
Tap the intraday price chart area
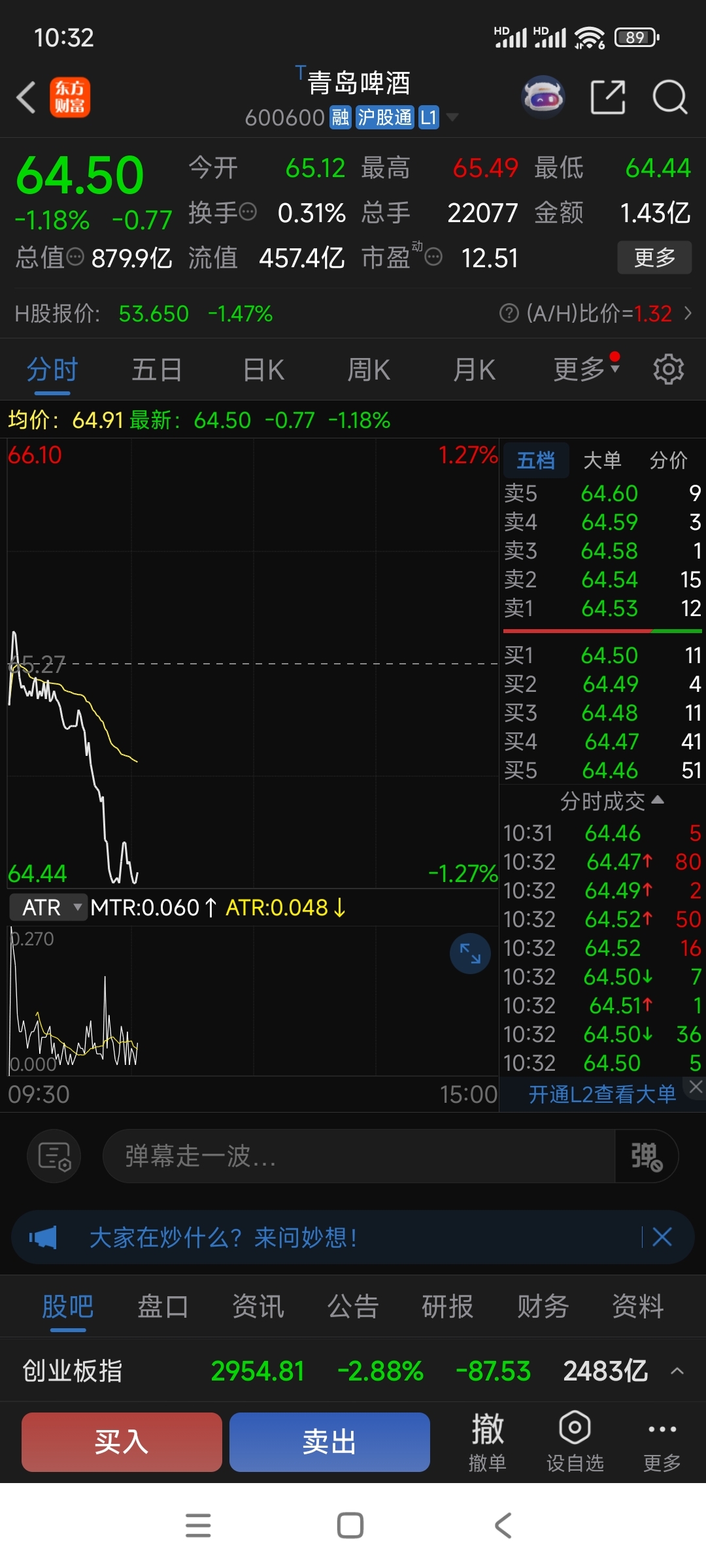[252, 662]
